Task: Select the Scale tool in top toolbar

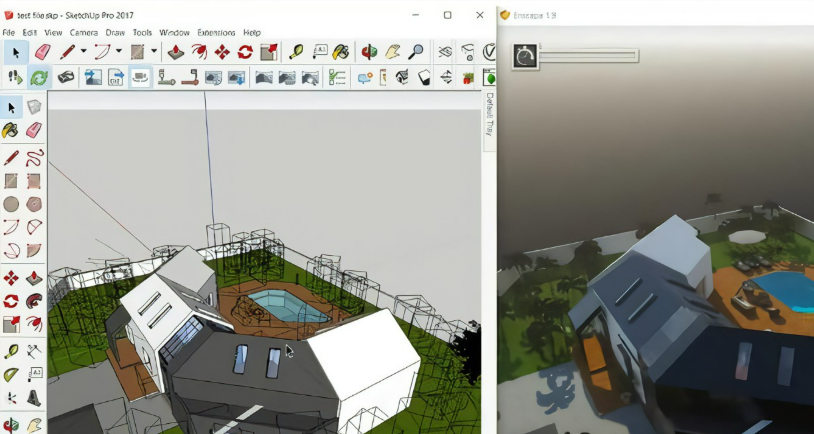Action: (269, 52)
